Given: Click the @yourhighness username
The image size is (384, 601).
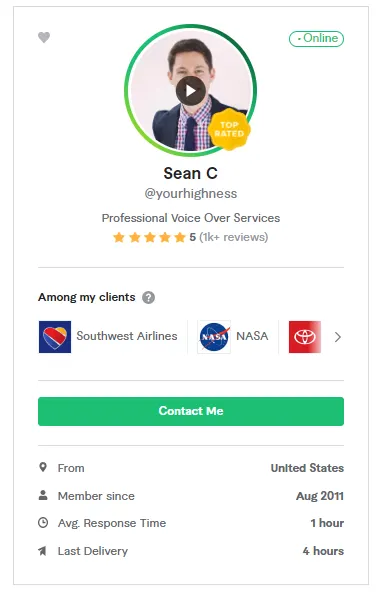Looking at the screenshot, I should pos(190,194).
